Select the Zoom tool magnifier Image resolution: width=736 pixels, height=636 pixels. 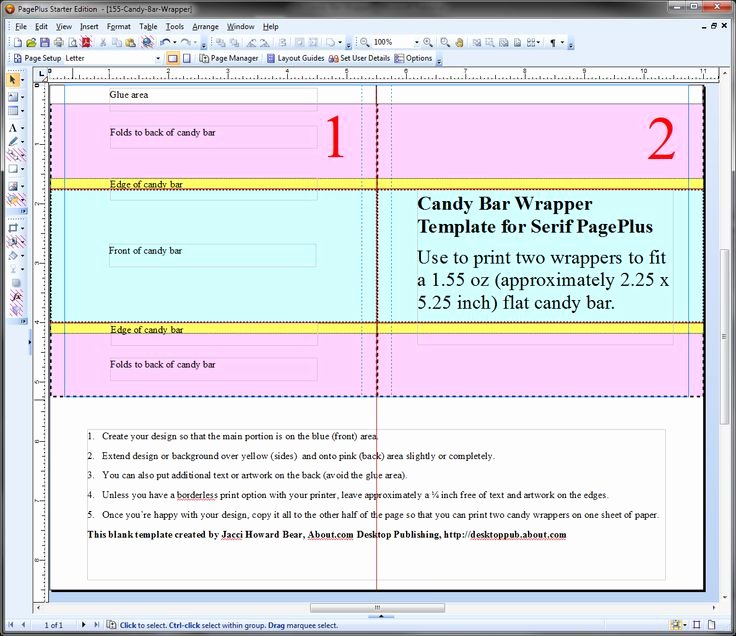pyautogui.click(x=445, y=43)
